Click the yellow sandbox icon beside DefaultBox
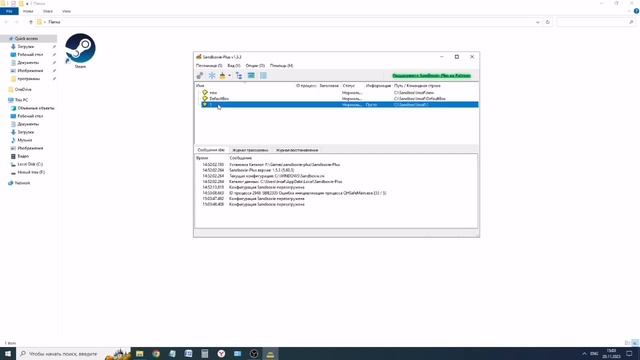640x360 pixels. 205,98
